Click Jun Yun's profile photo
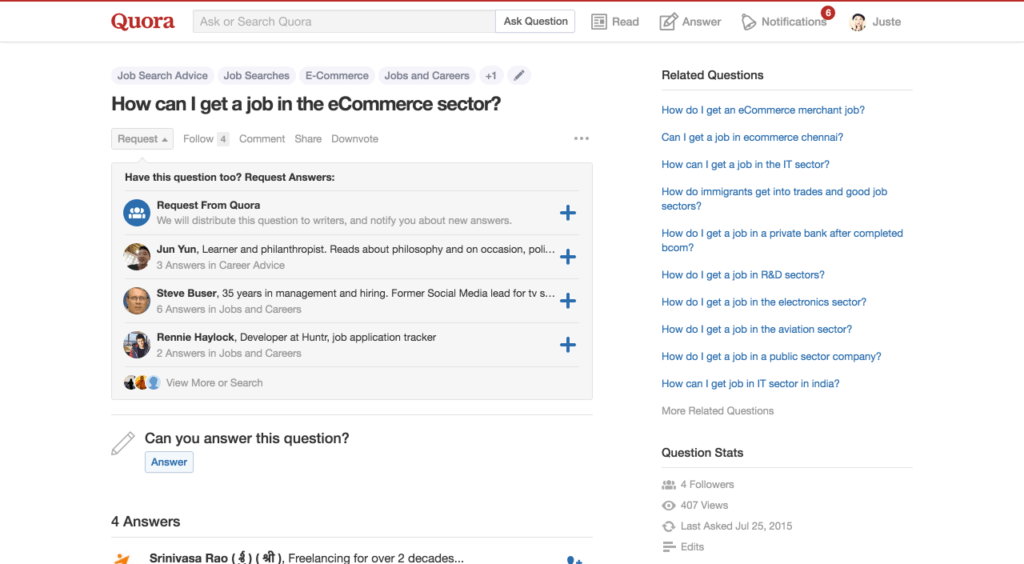 (x=136, y=257)
